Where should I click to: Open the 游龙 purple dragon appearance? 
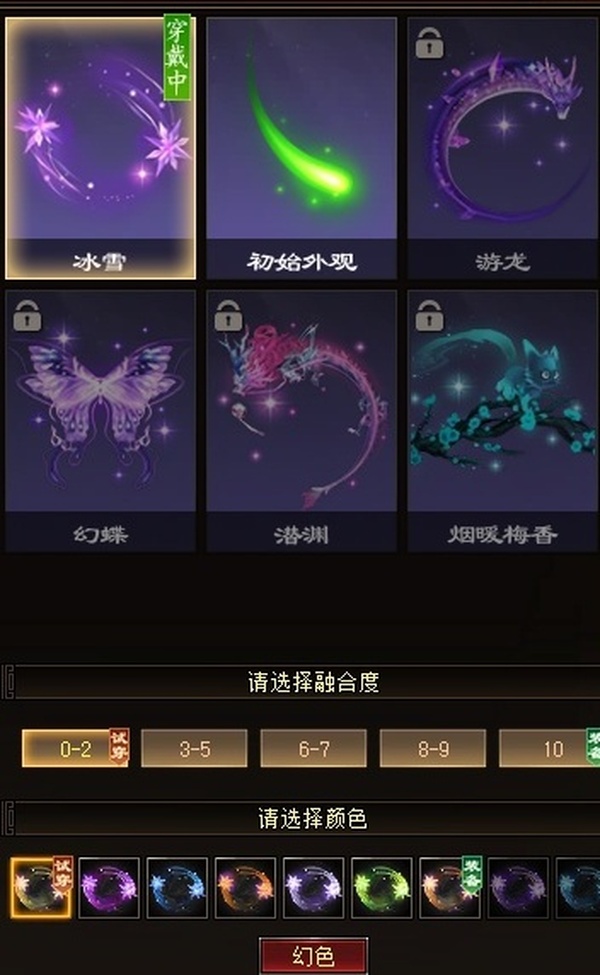pyautogui.click(x=503, y=148)
